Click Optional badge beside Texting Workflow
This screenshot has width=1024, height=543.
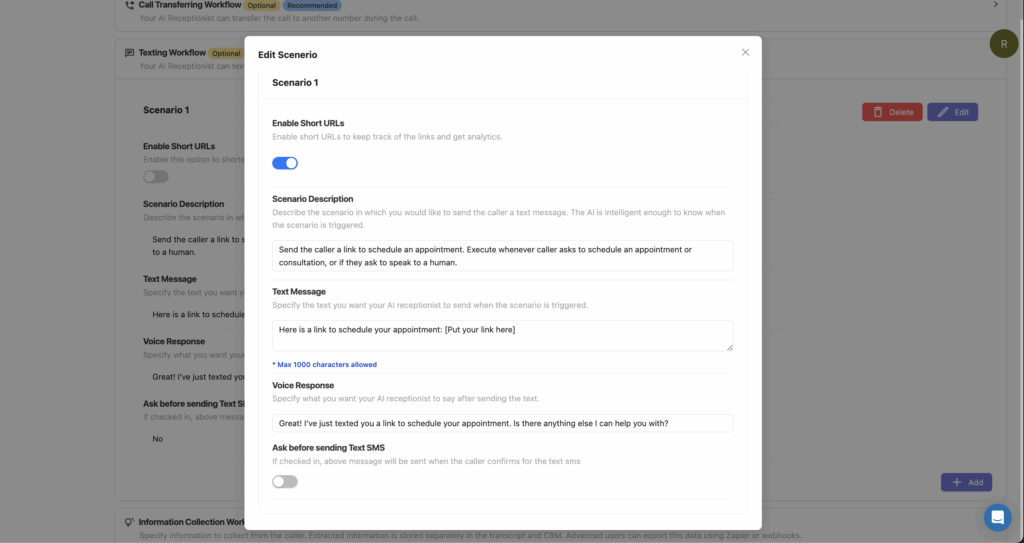[x=226, y=54]
